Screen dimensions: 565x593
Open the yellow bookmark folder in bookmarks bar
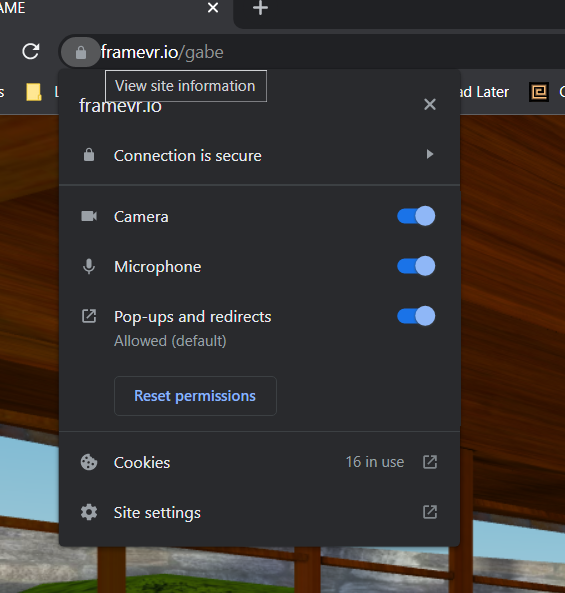tap(34, 92)
